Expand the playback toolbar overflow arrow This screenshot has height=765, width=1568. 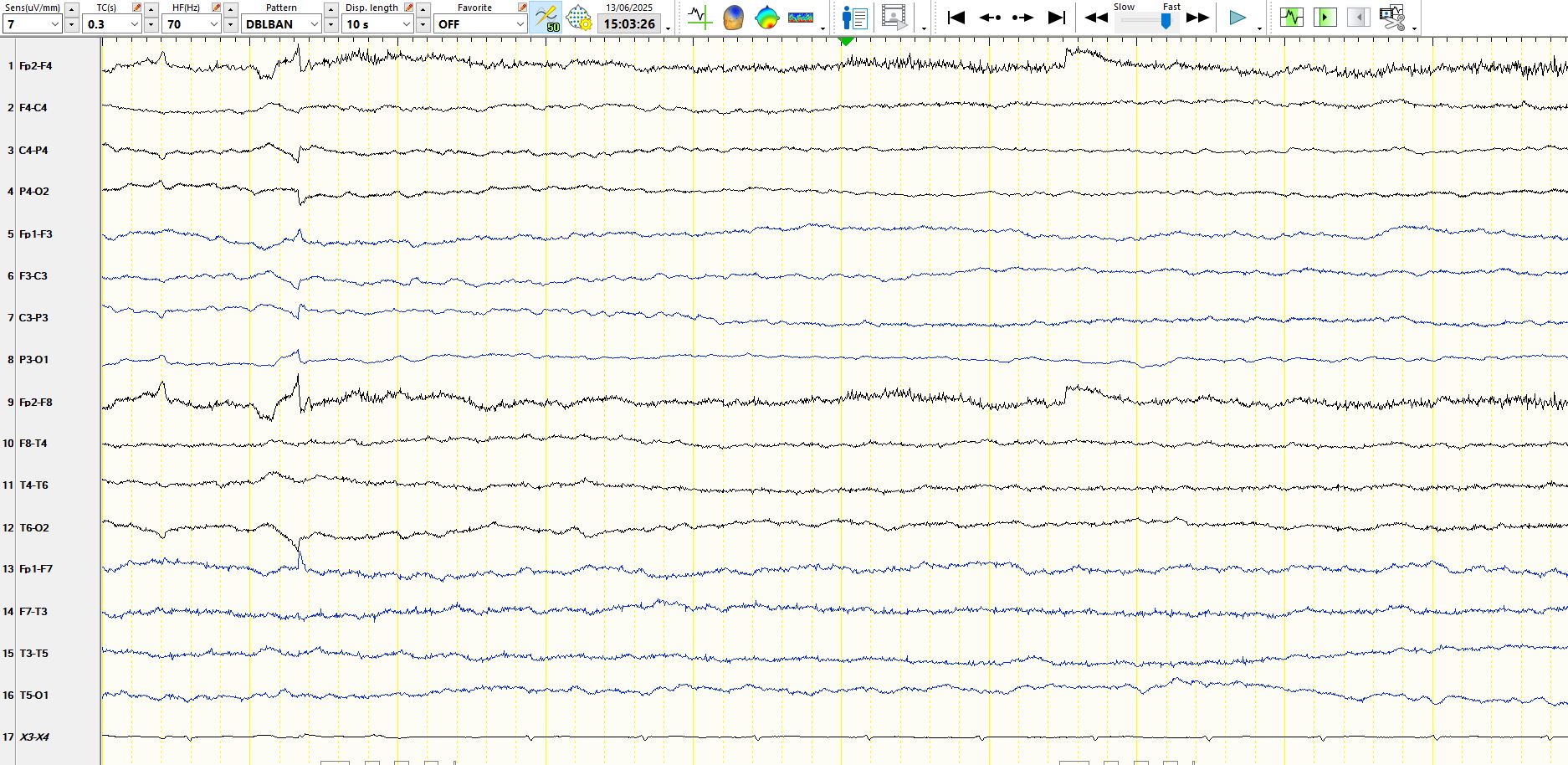(1259, 28)
